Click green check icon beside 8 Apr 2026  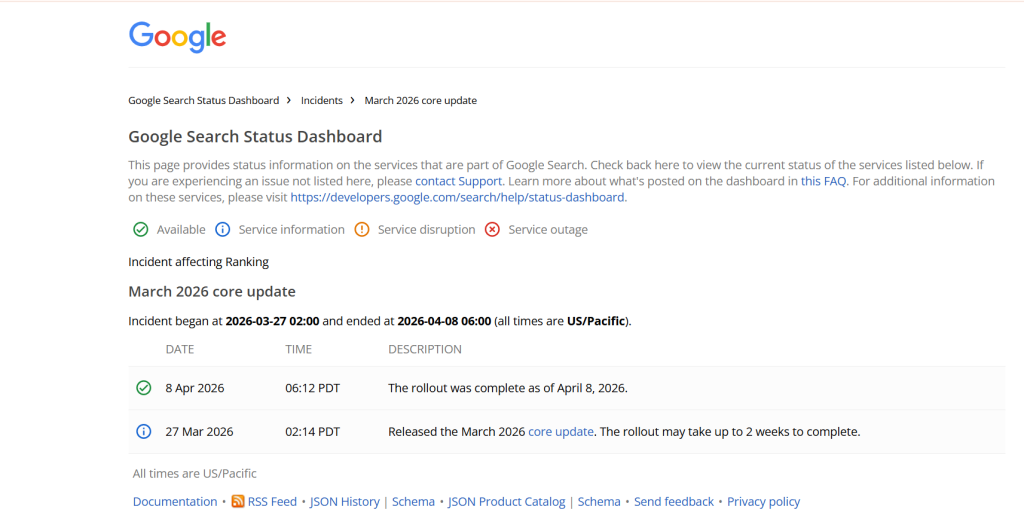click(x=143, y=388)
